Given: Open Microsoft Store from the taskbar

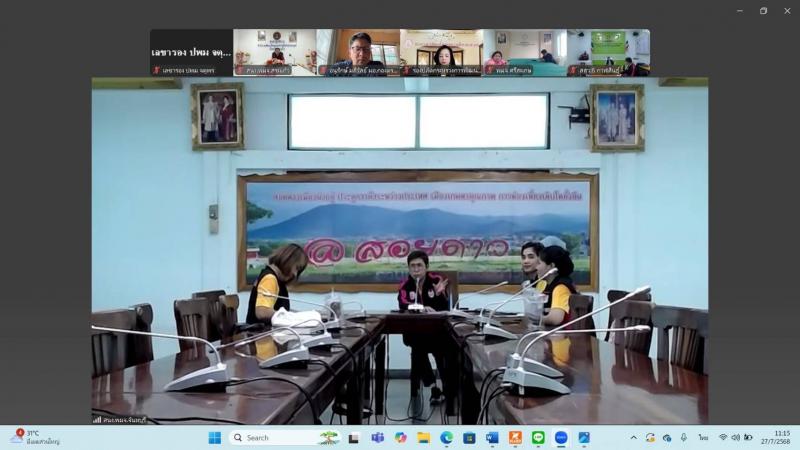Looking at the screenshot, I should pos(469,438).
